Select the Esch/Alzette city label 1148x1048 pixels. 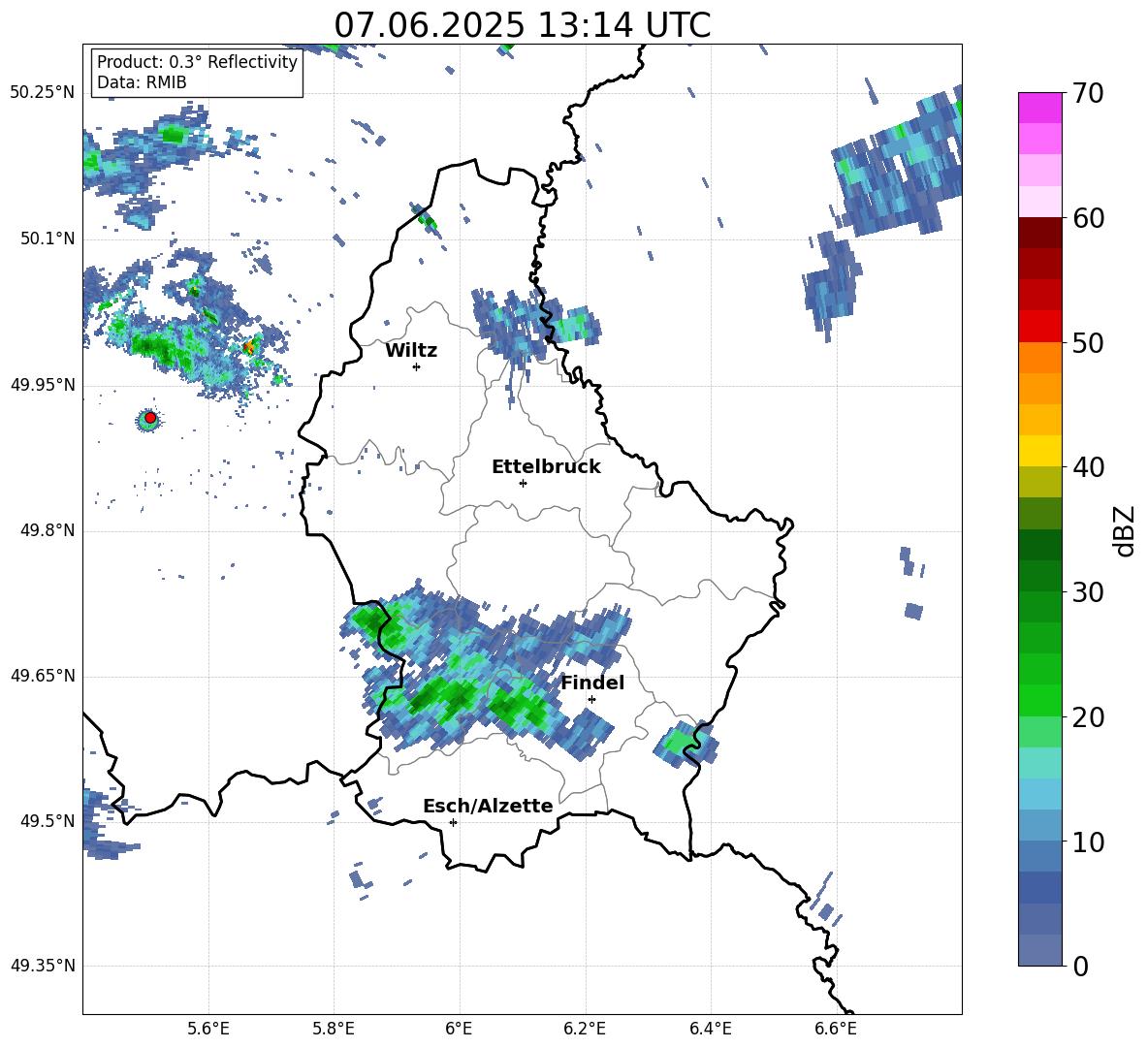pyautogui.click(x=489, y=806)
